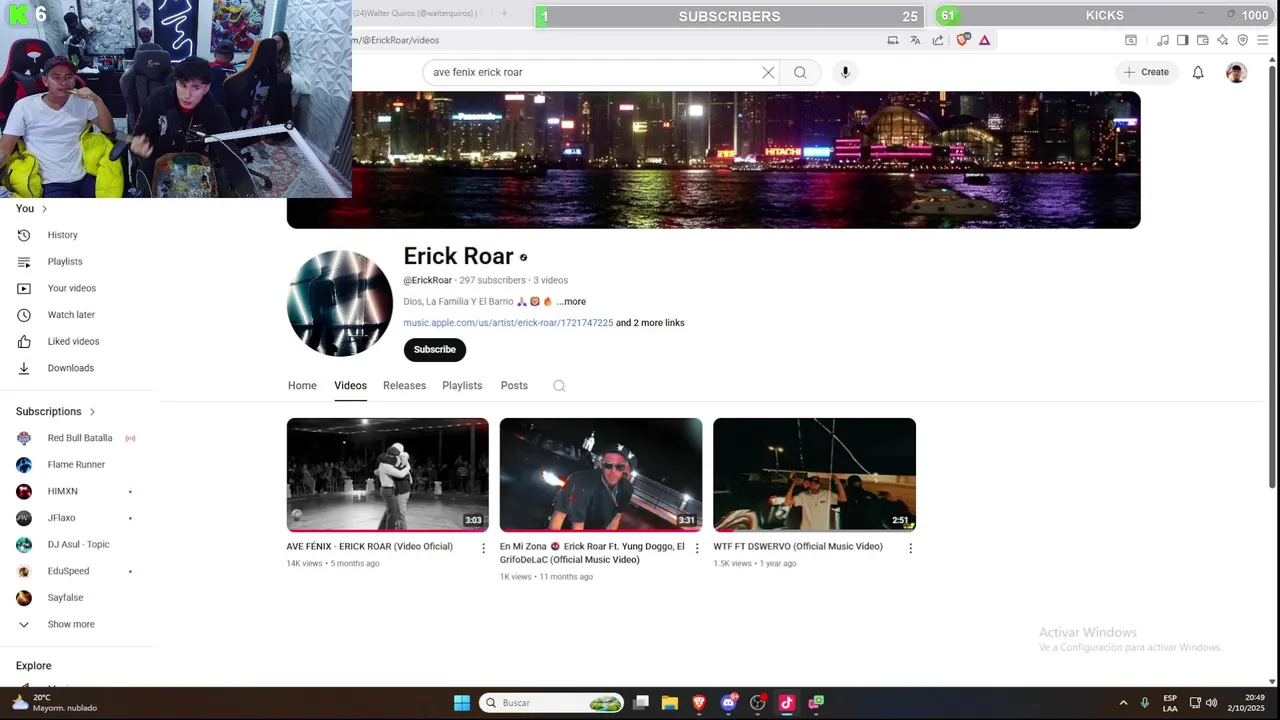Start voice search with microphone
Image resolution: width=1280 pixels, height=720 pixels.
coord(845,72)
